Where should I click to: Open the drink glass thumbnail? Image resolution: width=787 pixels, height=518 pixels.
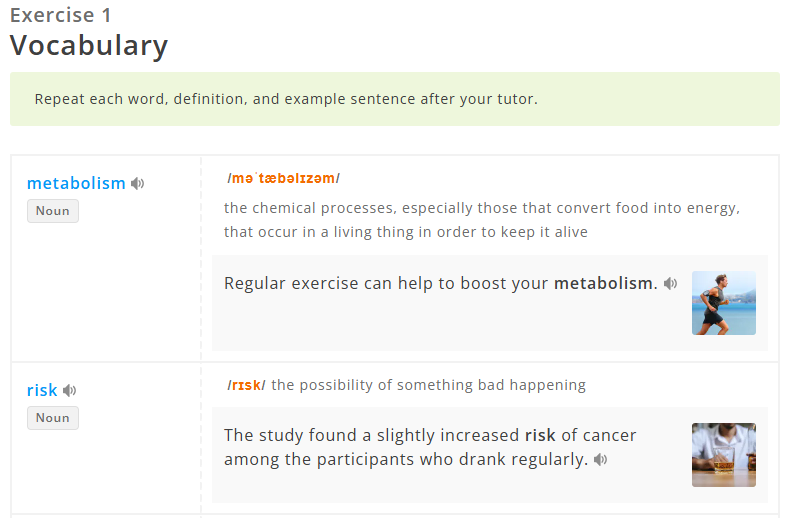tap(723, 454)
